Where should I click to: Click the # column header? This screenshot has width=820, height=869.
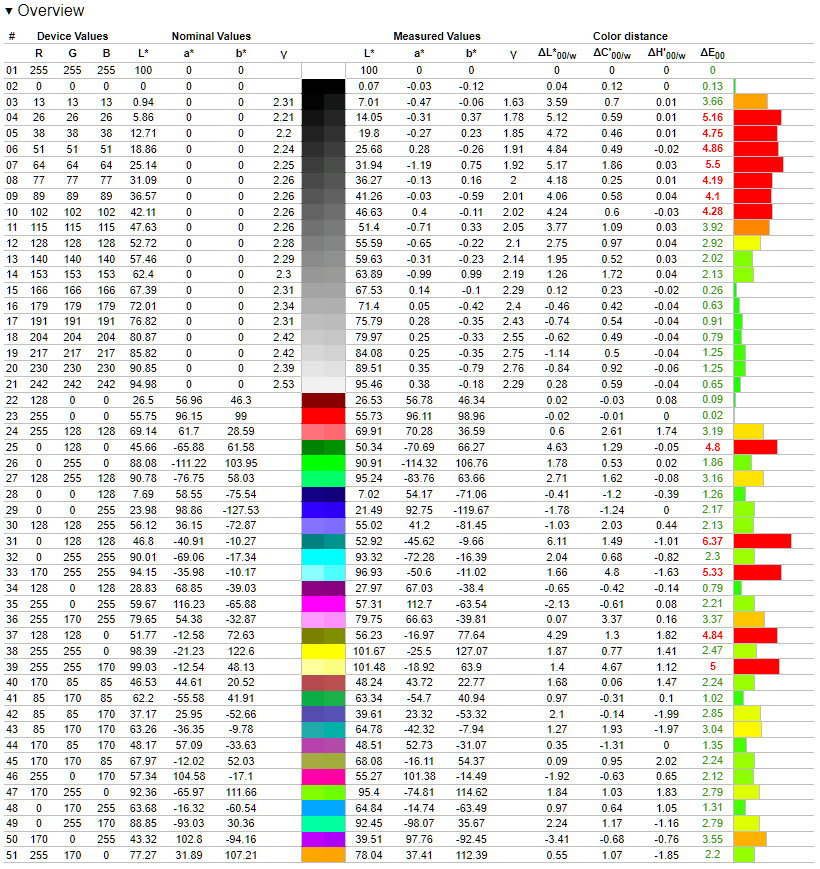point(12,36)
